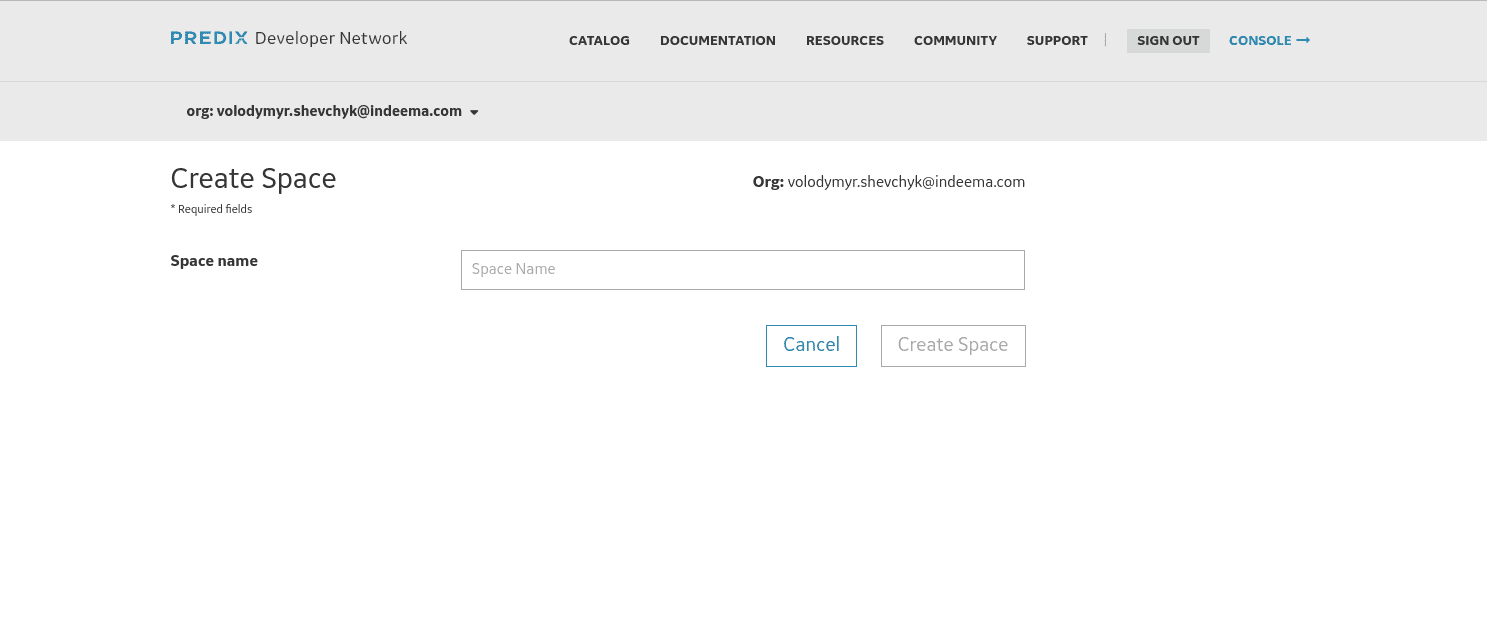Click the Create Space button
Image resolution: width=1487 pixels, height=633 pixels.
952,345
